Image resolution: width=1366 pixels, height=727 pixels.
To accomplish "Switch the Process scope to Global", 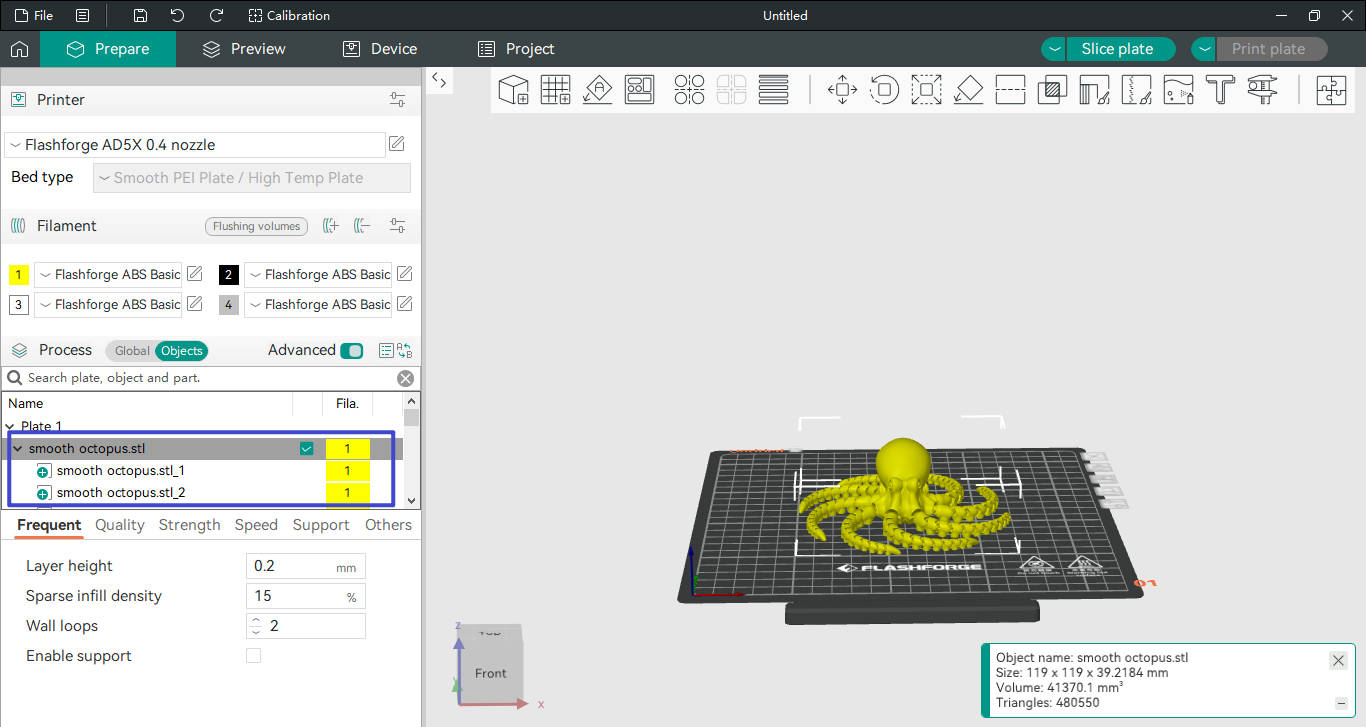I will click(132, 351).
